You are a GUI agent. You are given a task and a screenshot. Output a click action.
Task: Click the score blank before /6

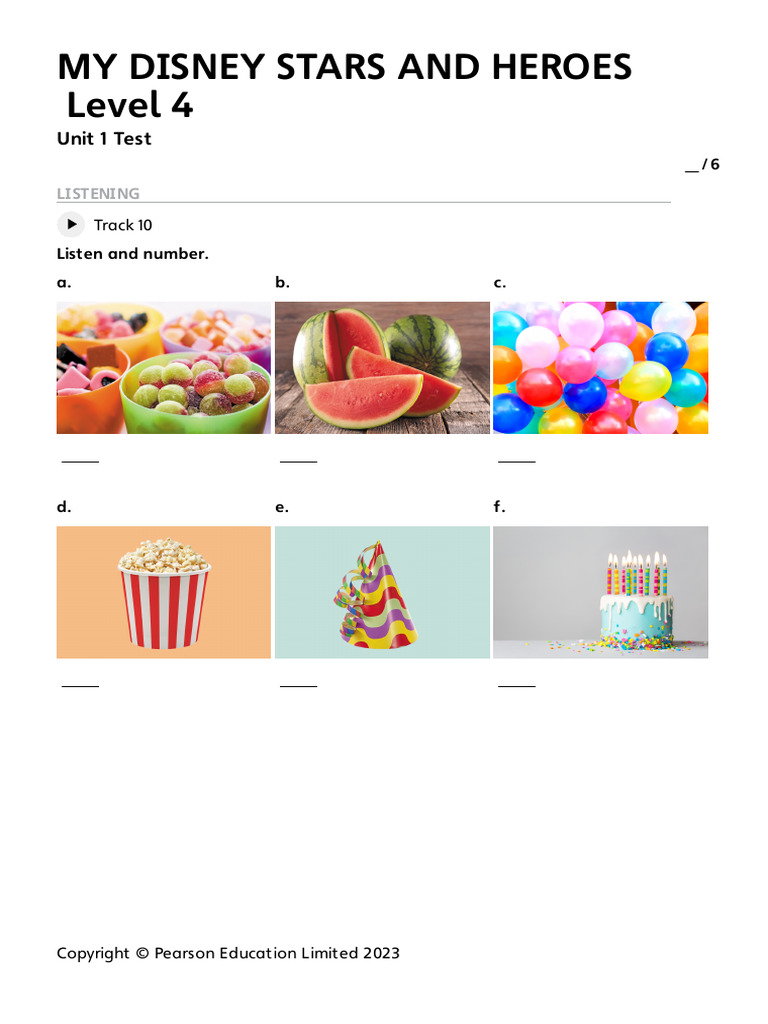click(x=692, y=167)
